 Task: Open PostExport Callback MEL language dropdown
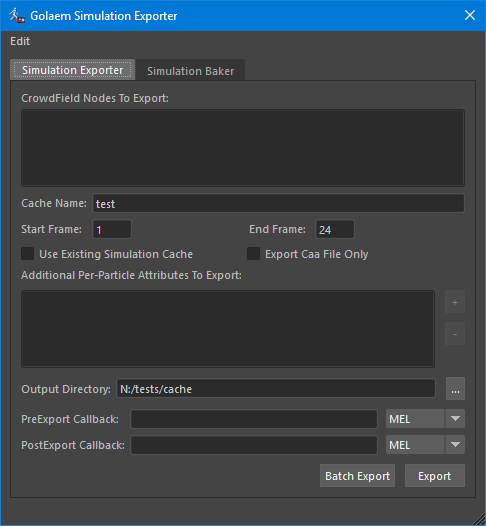[x=425, y=445]
